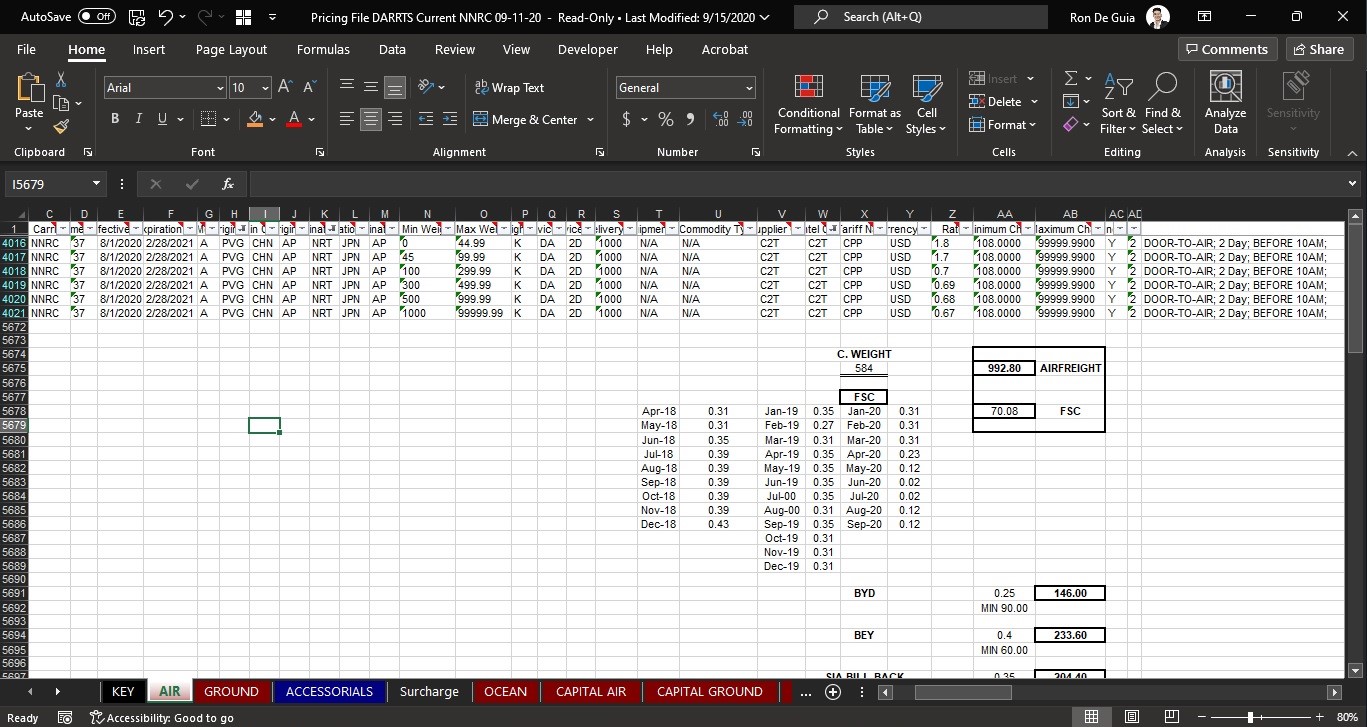Image resolution: width=1367 pixels, height=727 pixels.
Task: Expand the Merge & Center dropdown arrow
Action: (x=590, y=119)
